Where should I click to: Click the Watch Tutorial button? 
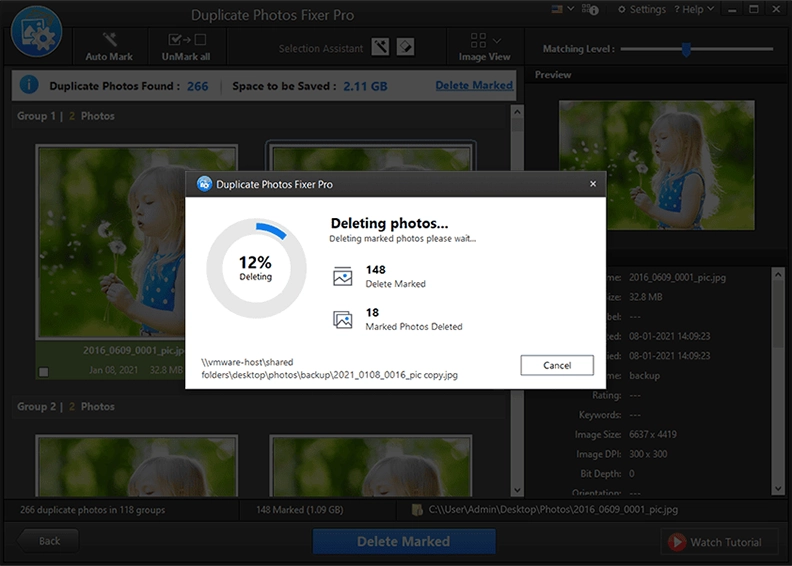(x=719, y=542)
